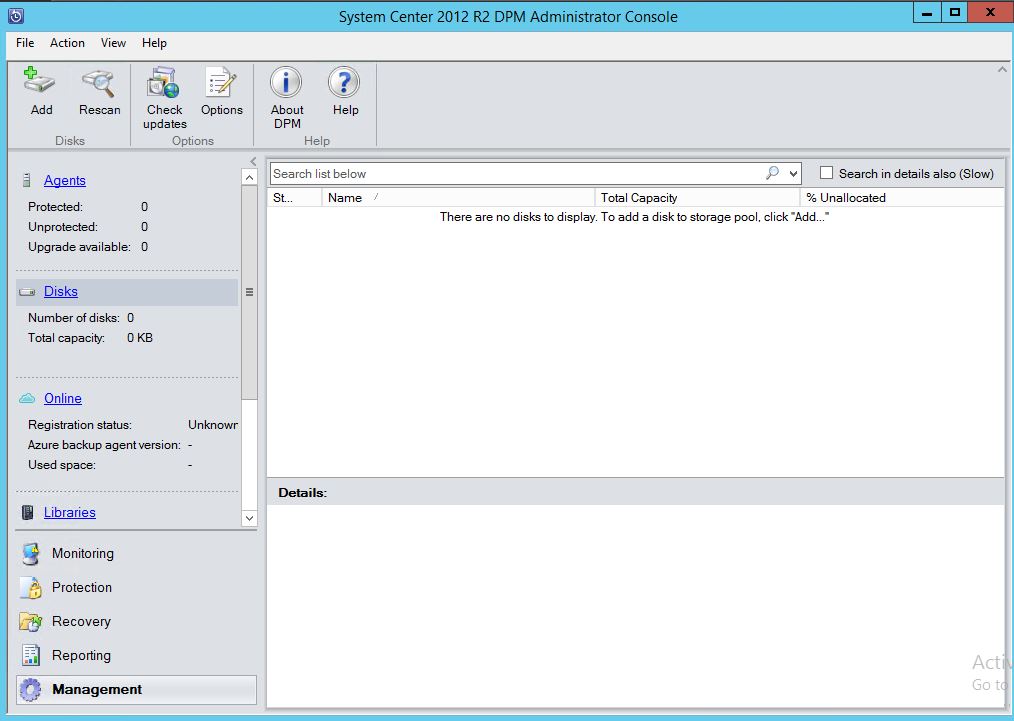Click the no disks to display message

(634, 217)
